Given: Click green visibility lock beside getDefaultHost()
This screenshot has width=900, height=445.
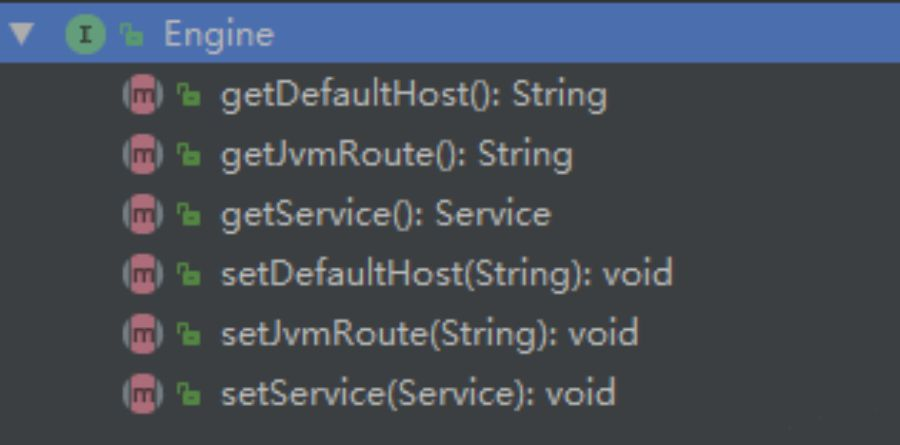Looking at the screenshot, I should (188, 95).
